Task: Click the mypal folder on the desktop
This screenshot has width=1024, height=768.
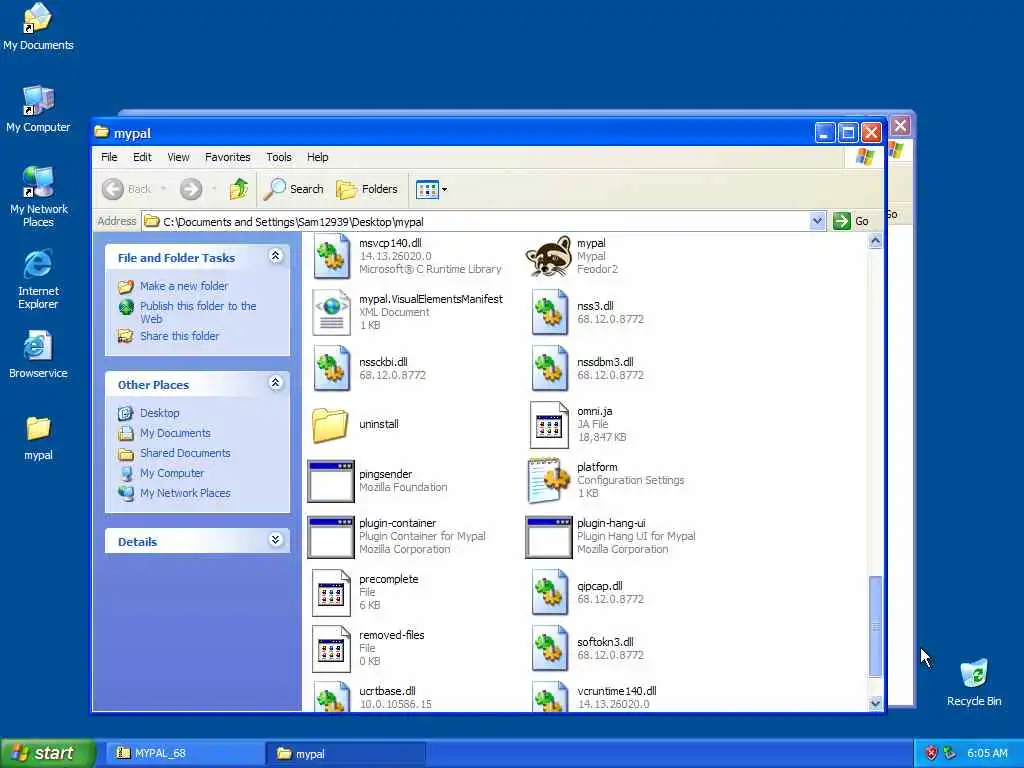Action: coord(38,438)
